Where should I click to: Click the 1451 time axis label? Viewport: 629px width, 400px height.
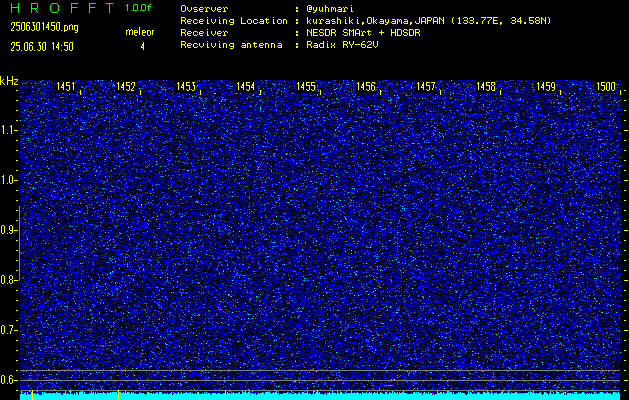[x=65, y=86]
